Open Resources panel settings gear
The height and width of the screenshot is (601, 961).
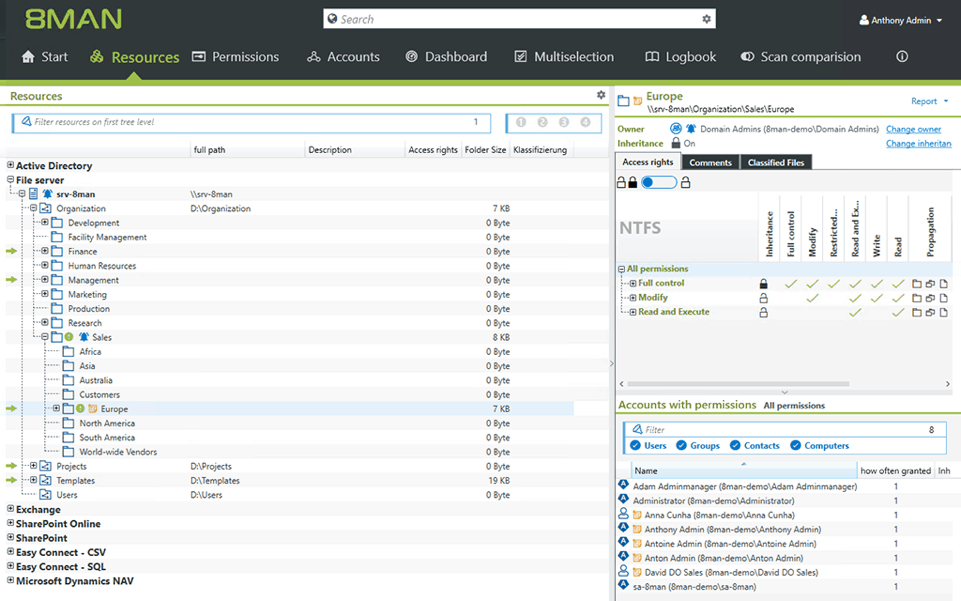(601, 95)
